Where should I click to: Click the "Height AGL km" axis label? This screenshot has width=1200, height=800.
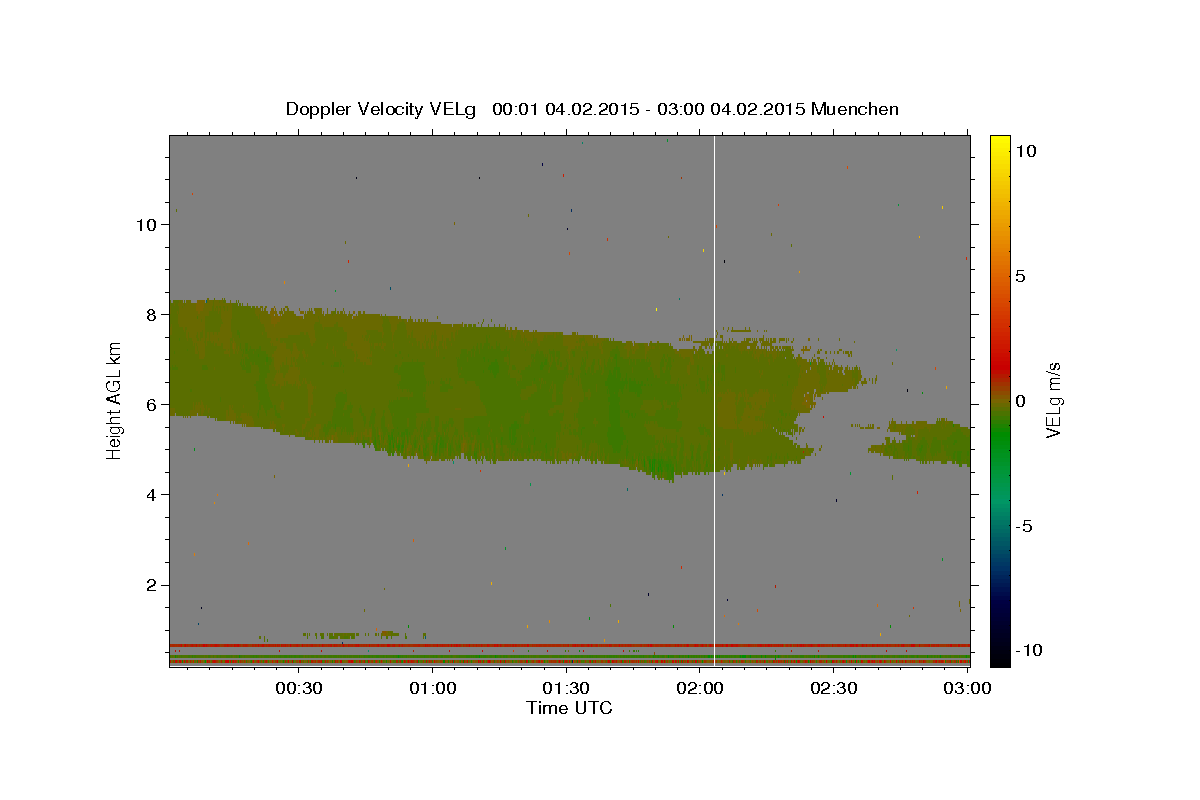(x=115, y=400)
